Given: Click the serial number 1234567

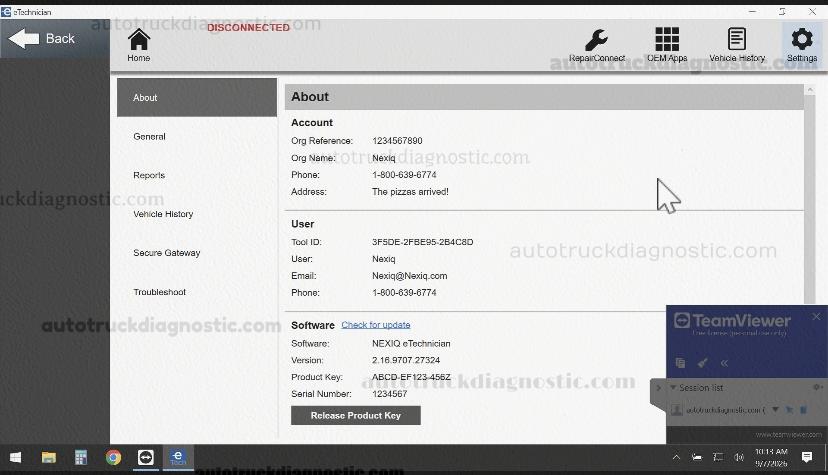Looking at the screenshot, I should coord(390,394).
